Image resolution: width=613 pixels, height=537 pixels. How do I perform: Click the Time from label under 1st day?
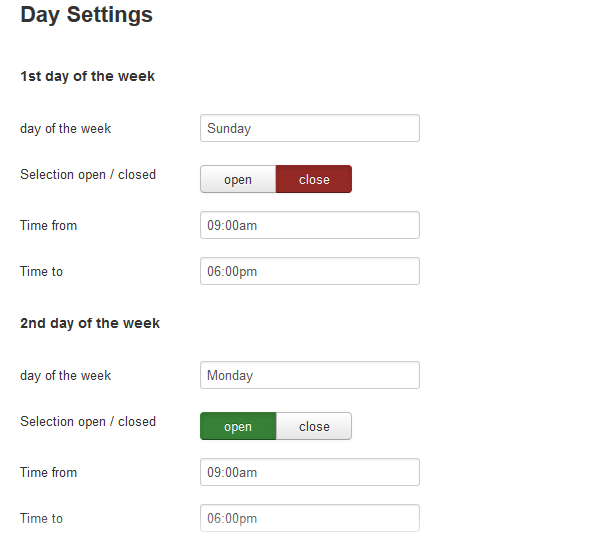click(x=48, y=226)
